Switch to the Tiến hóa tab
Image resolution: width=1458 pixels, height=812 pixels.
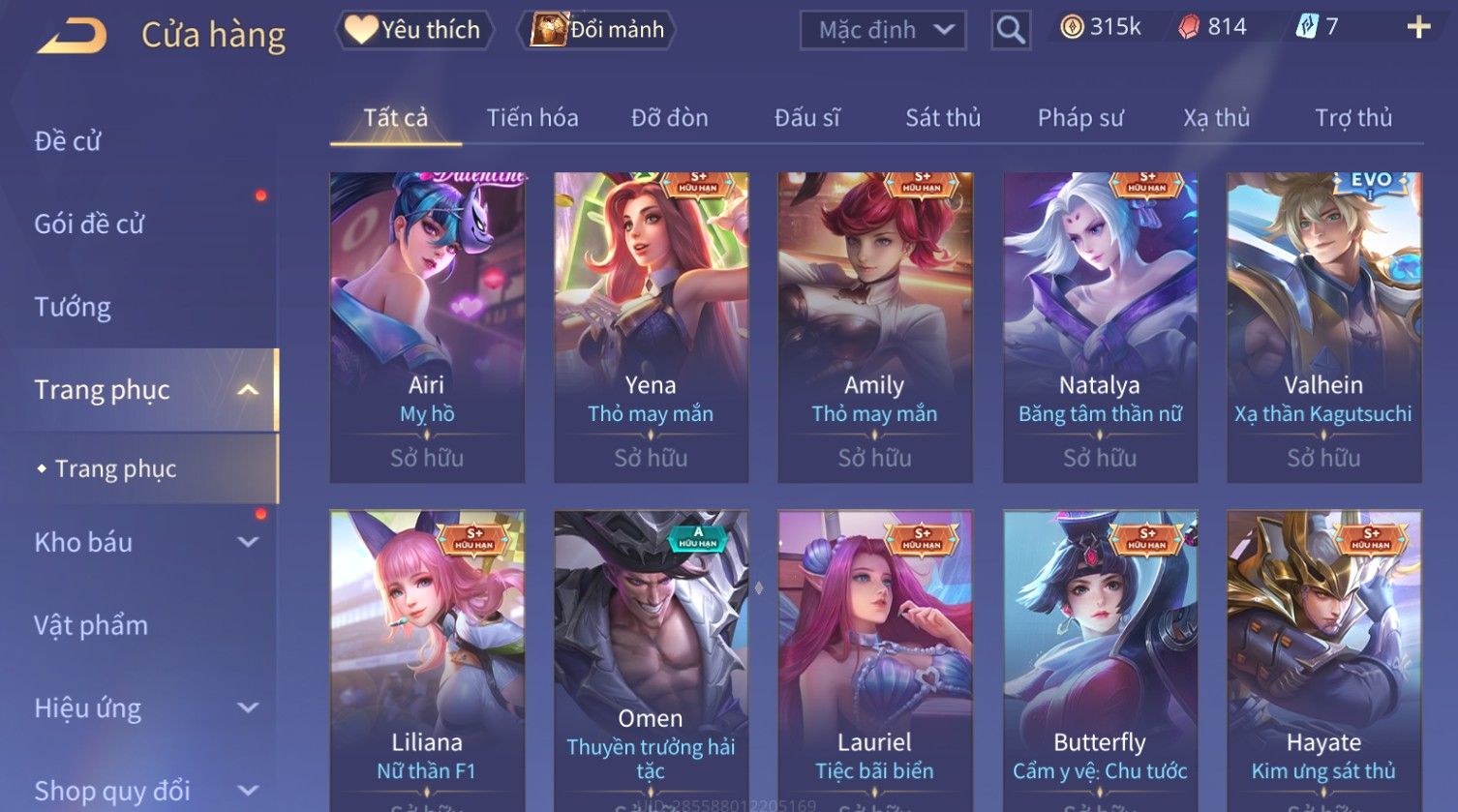click(532, 118)
